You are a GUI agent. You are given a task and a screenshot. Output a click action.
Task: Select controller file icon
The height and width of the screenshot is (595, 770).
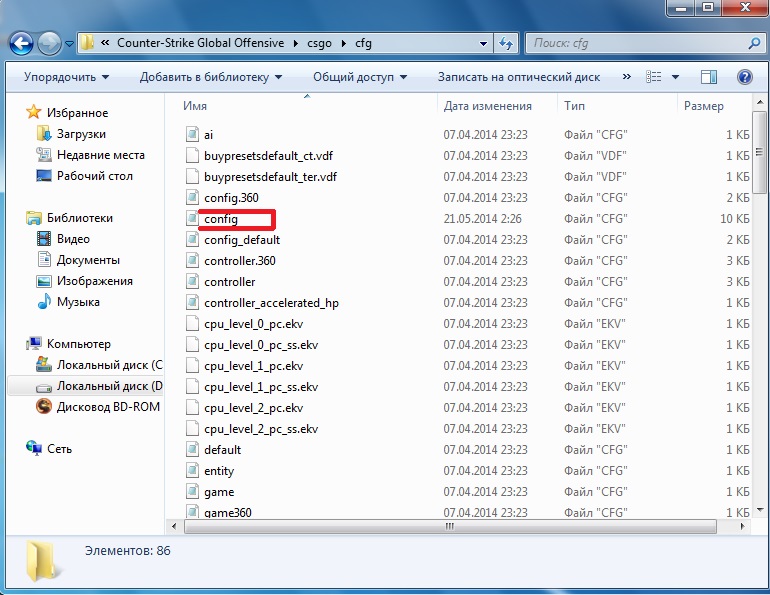tap(192, 282)
